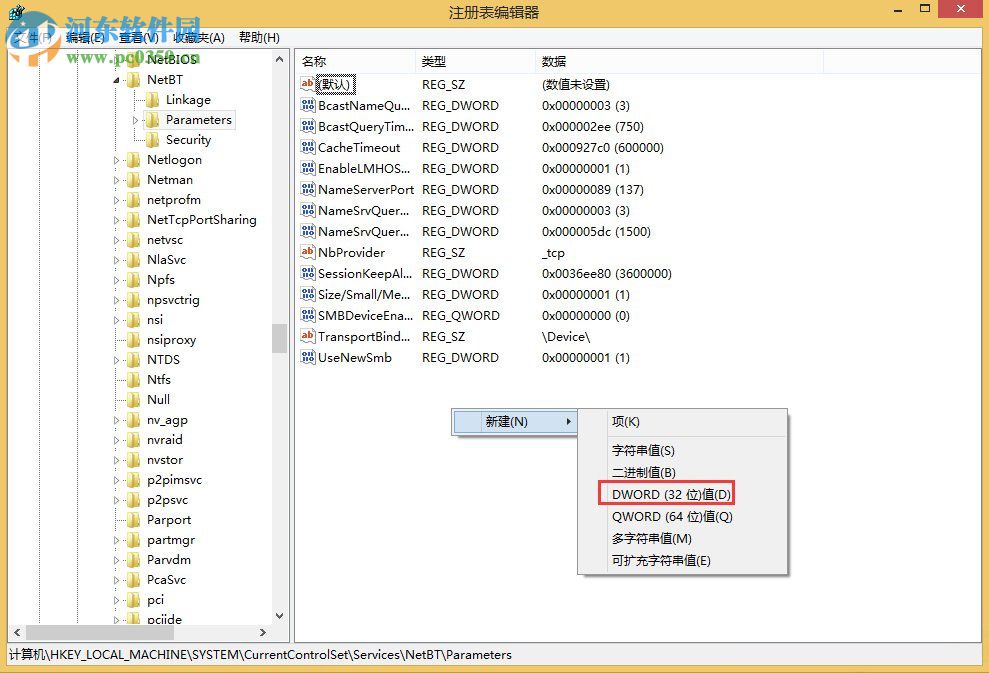This screenshot has height=673, width=989.
Task: Click the DWORD icon next to CacheTimeout
Action: (x=308, y=147)
